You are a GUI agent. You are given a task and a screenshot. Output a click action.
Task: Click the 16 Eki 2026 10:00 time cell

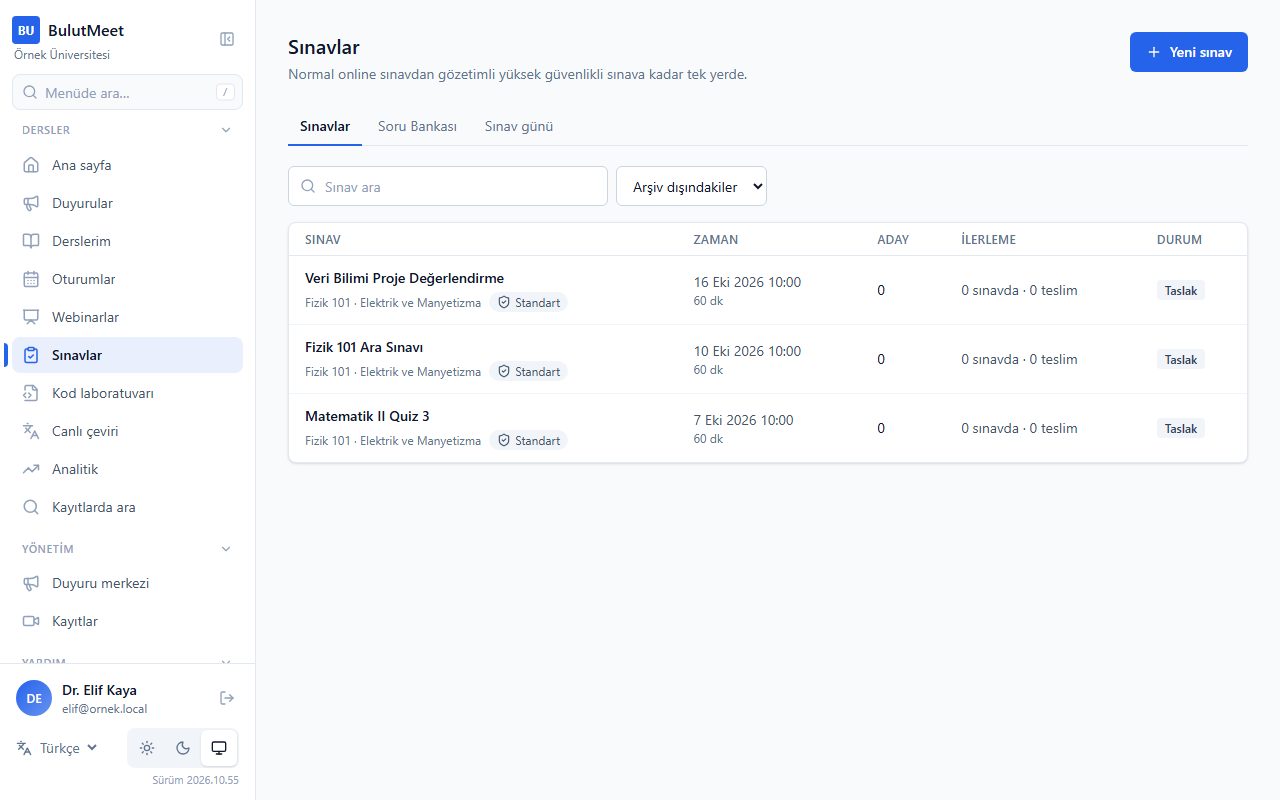(x=747, y=282)
